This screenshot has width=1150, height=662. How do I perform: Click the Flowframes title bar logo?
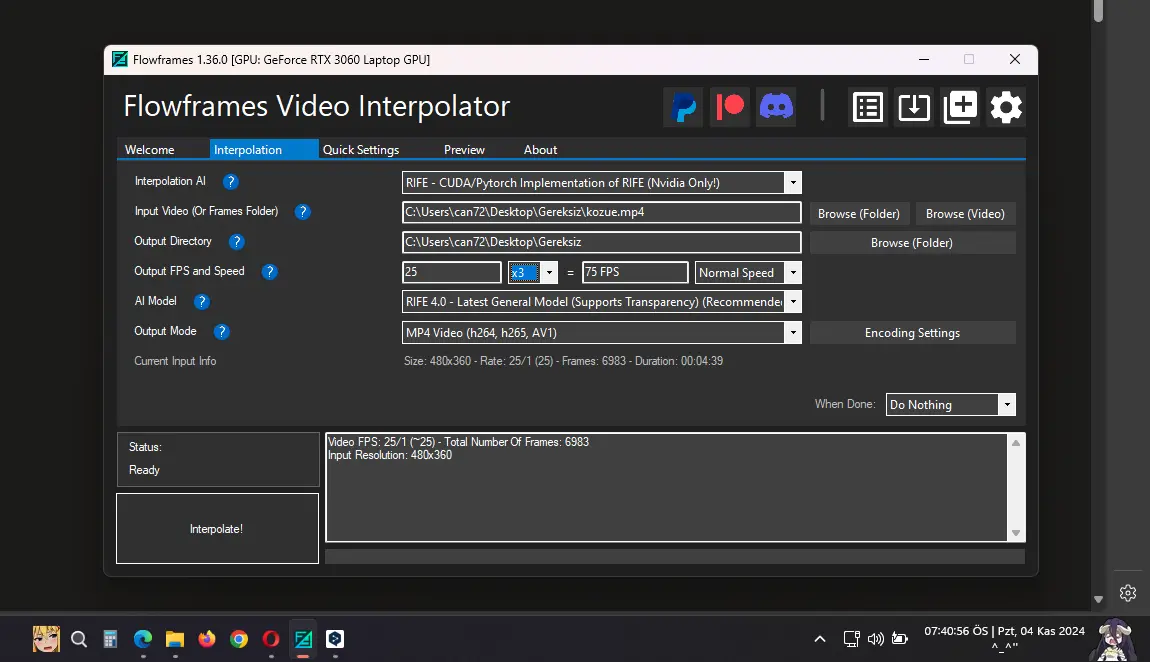120,59
